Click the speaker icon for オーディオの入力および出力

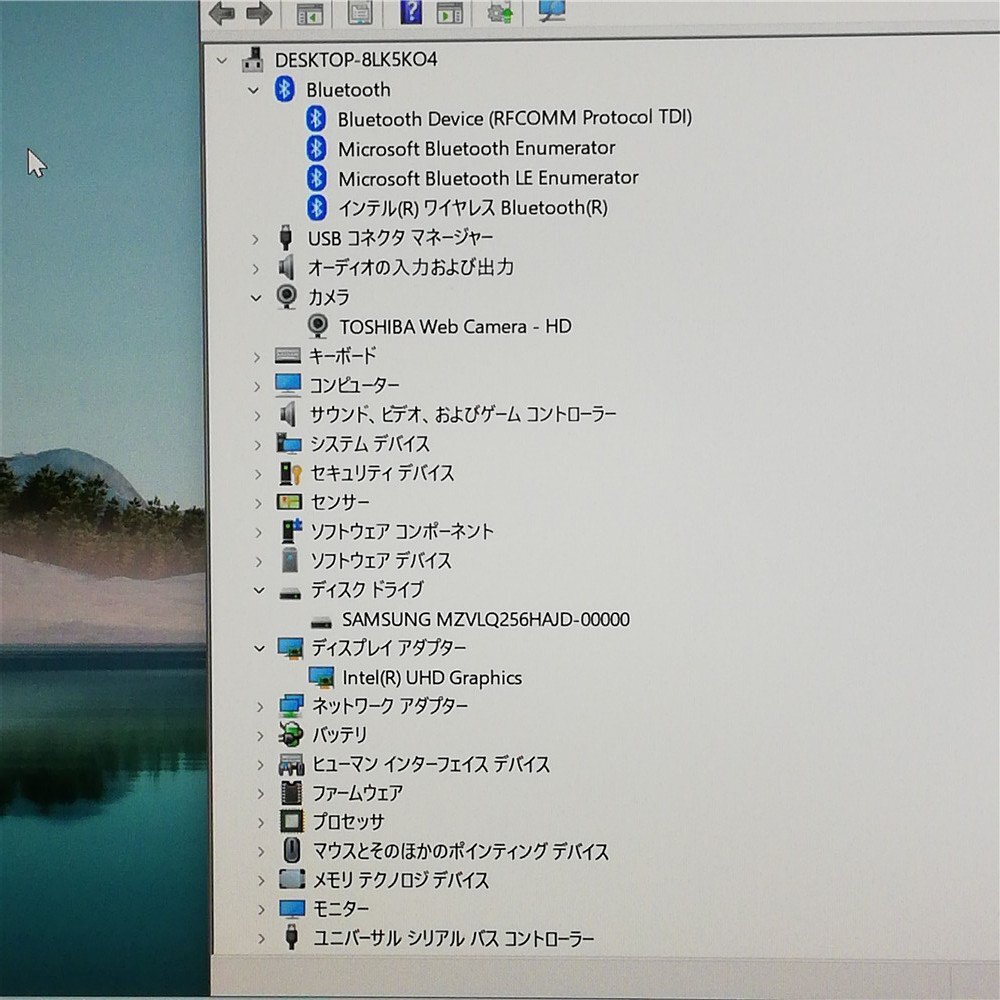[286, 267]
